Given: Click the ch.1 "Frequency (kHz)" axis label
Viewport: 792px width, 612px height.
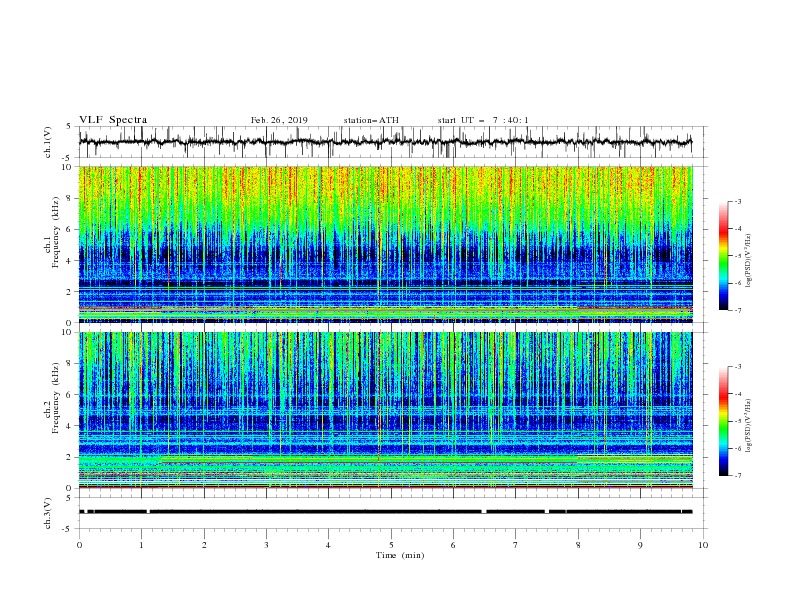Looking at the screenshot, I should 57,233.
